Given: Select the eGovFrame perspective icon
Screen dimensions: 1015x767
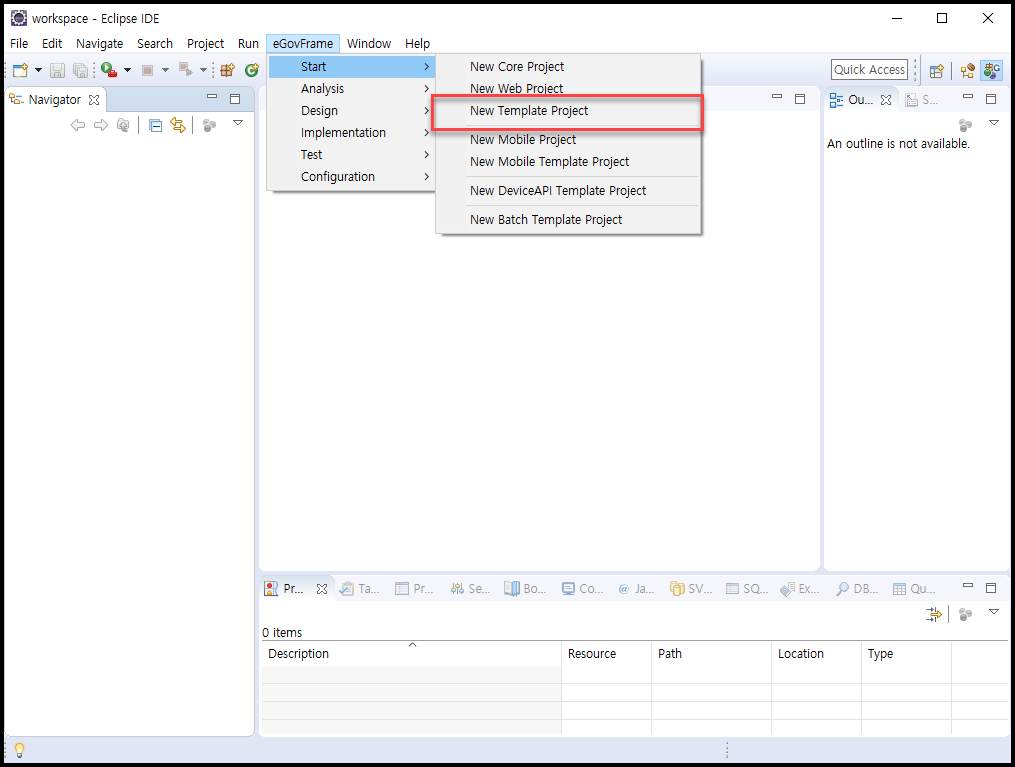Looking at the screenshot, I should click(x=992, y=70).
